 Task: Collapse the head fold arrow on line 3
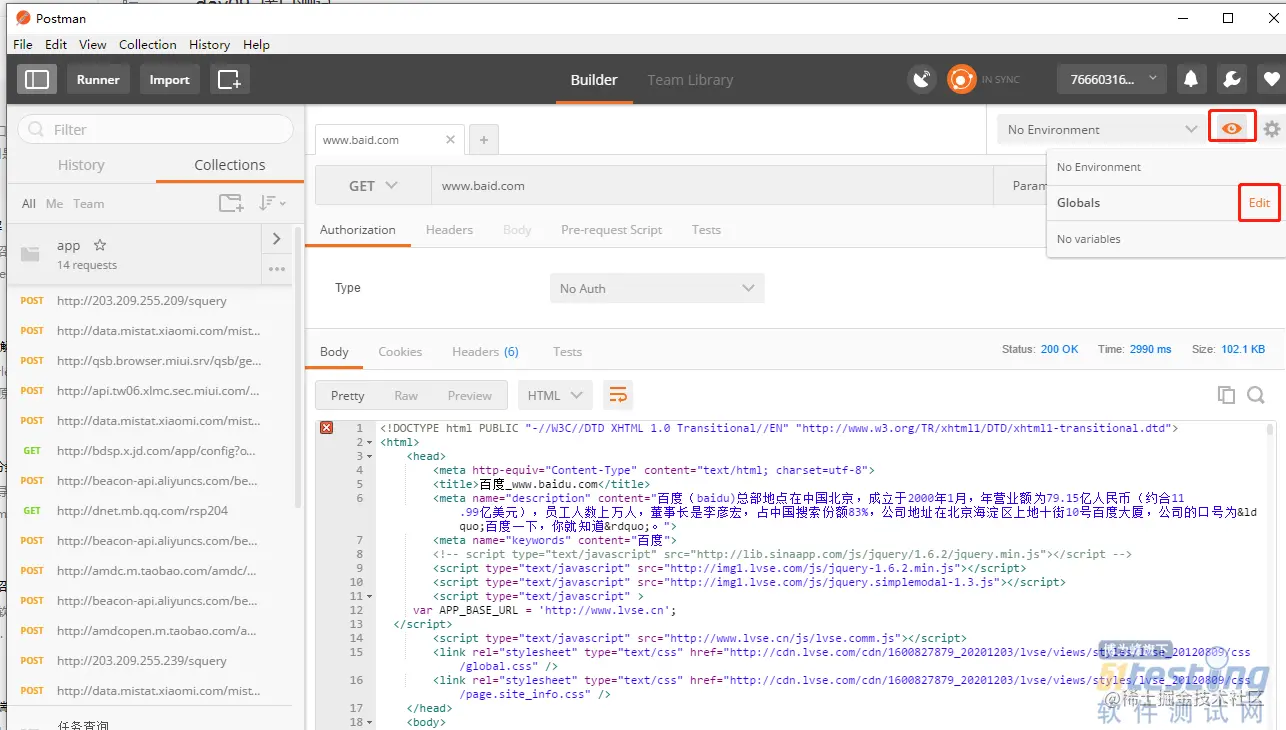(370, 456)
